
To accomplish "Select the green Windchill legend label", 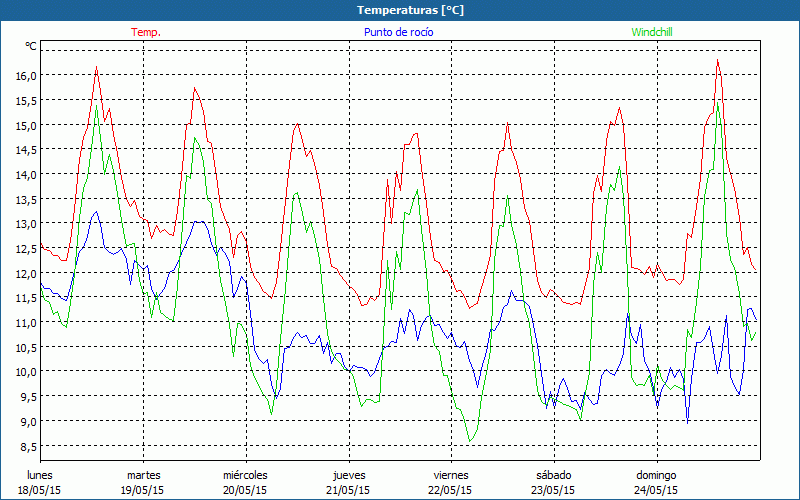I will (652, 32).
